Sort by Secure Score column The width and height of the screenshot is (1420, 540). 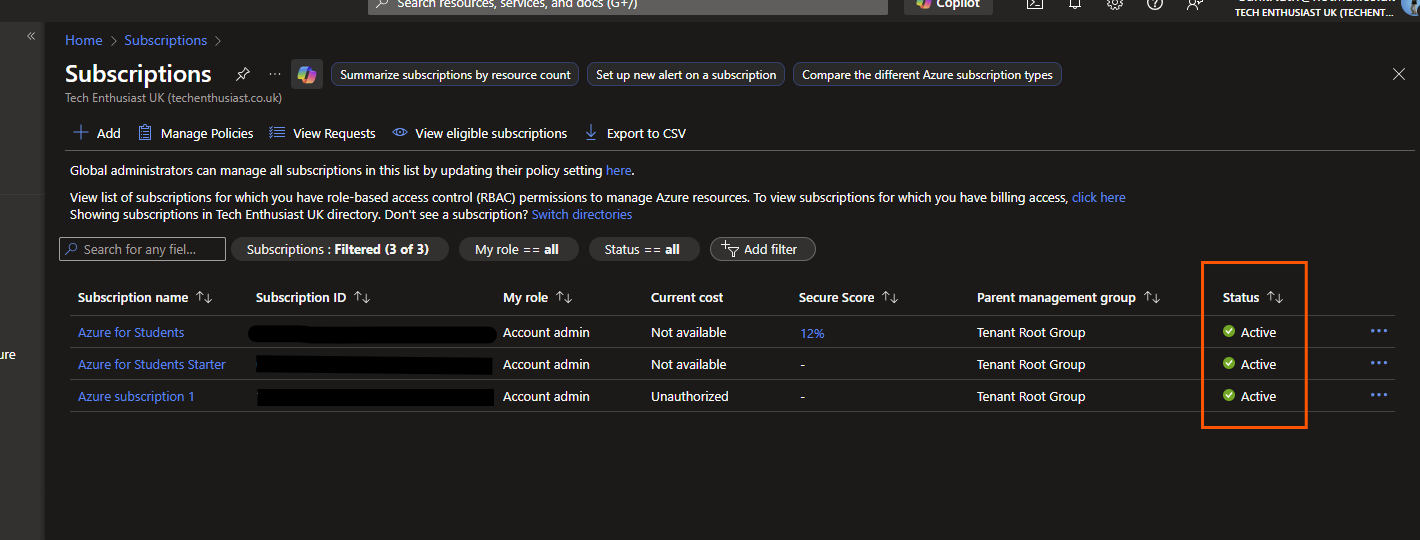point(849,297)
